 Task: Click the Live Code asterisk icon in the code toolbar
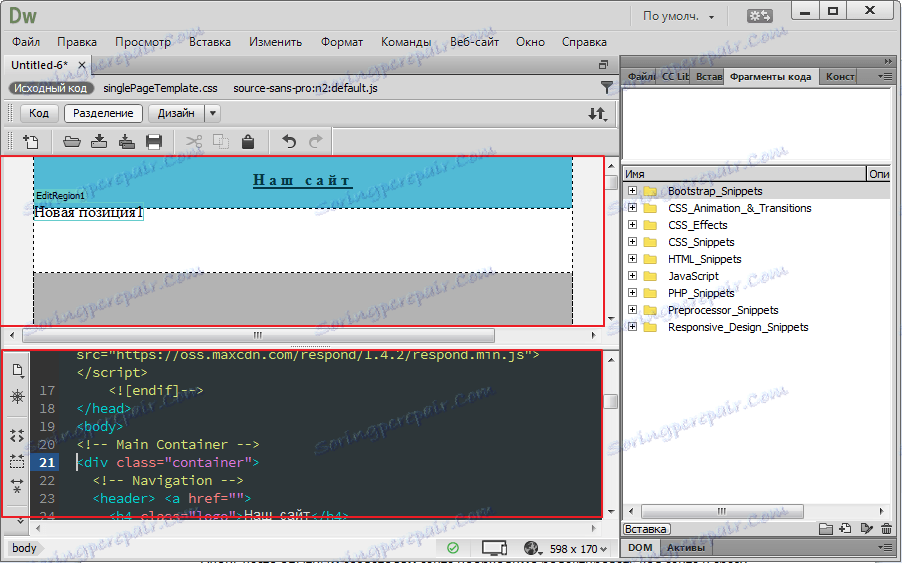coord(17,396)
